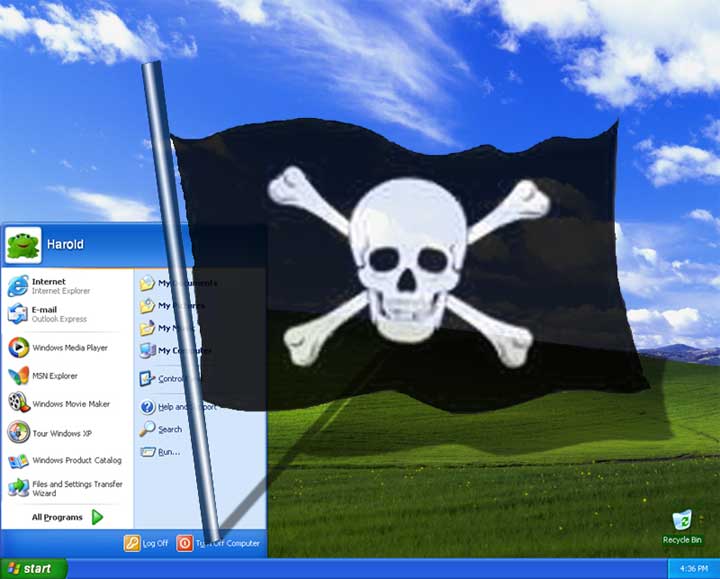
Task: Open the Control Panel icon
Action: click(147, 379)
